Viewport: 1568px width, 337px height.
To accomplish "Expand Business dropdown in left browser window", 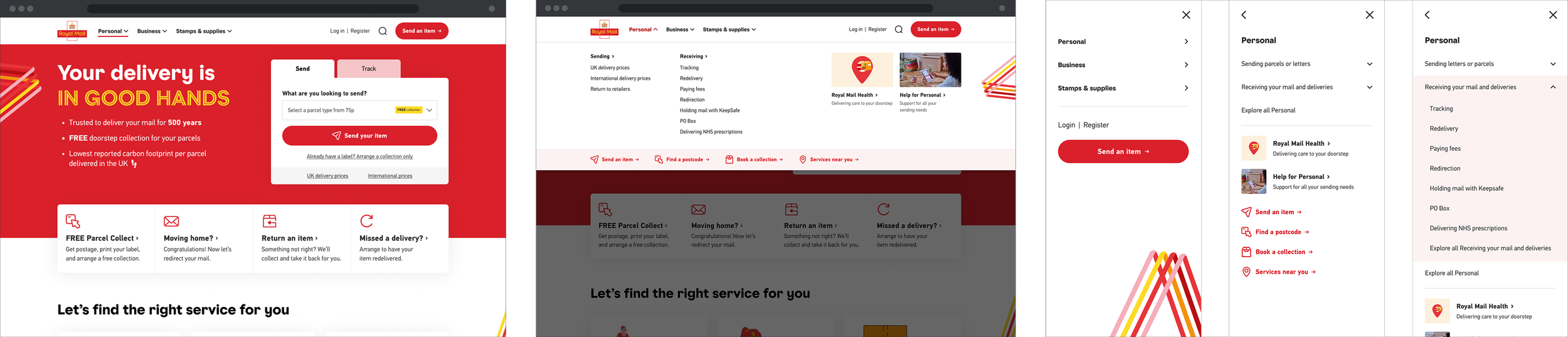I will coord(152,31).
